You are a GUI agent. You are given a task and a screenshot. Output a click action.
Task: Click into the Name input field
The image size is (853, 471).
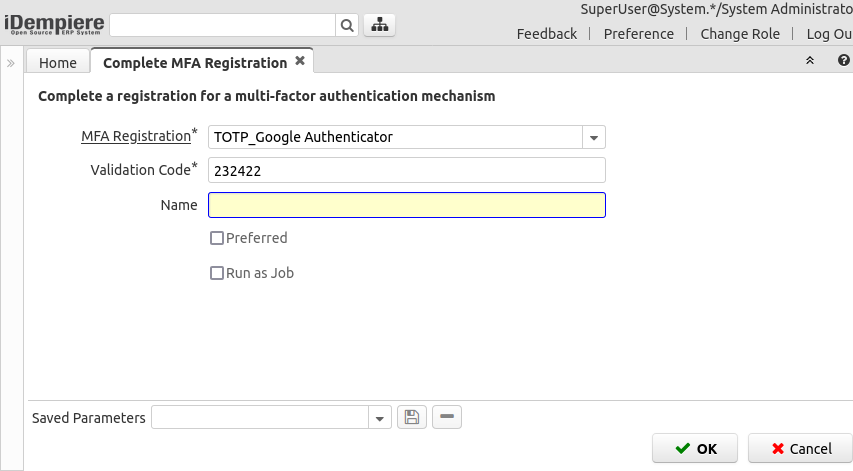(x=406, y=205)
